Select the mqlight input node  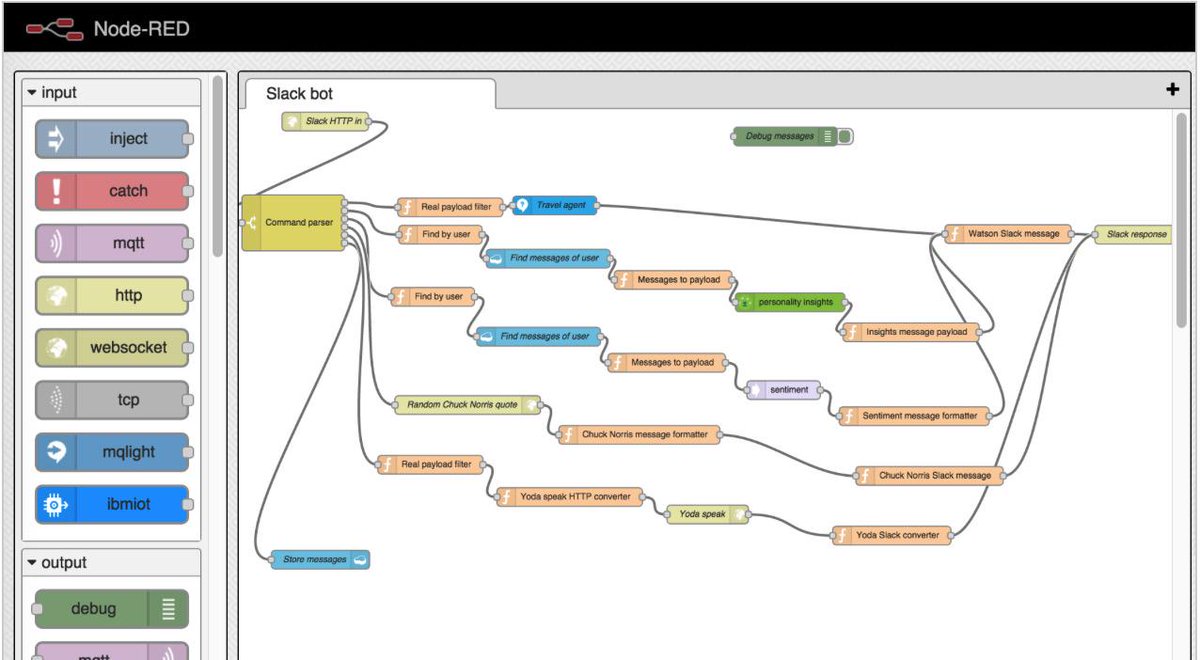coord(112,451)
